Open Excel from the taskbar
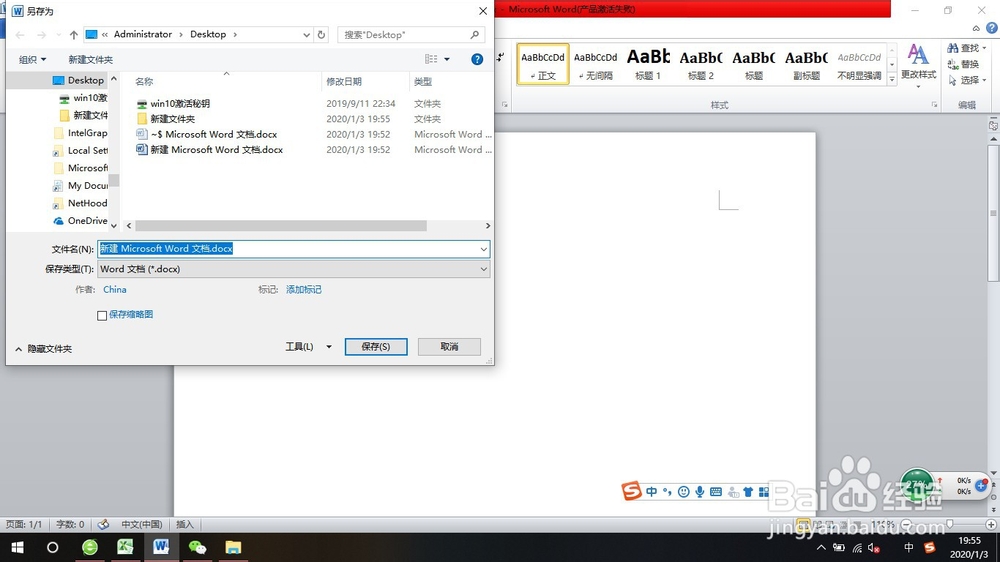The height and width of the screenshot is (562, 1000). (x=125, y=547)
